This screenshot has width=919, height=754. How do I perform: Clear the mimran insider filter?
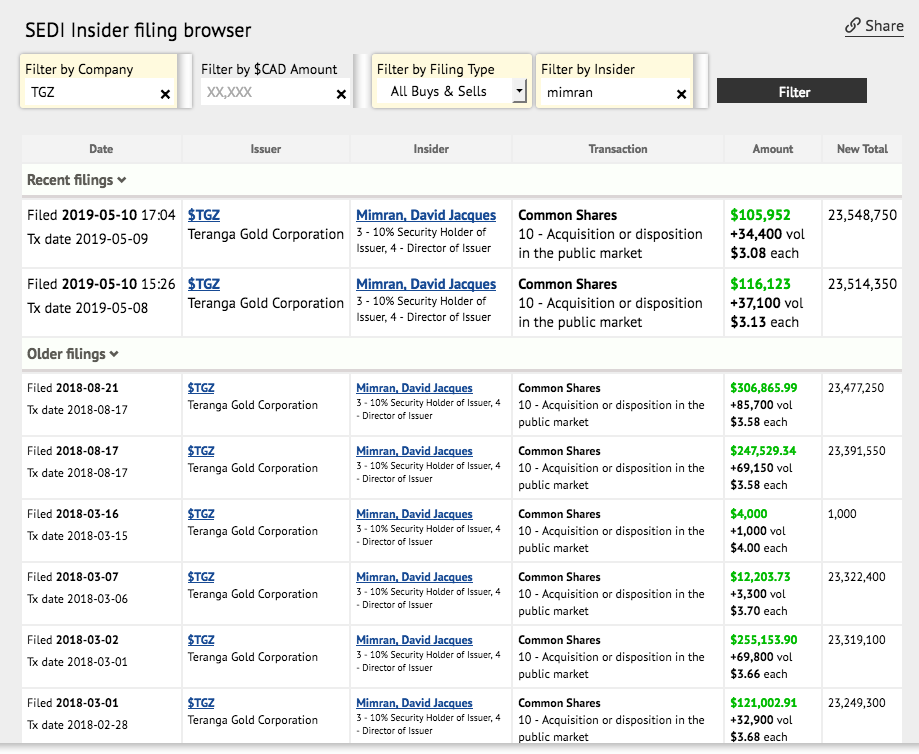tap(682, 94)
